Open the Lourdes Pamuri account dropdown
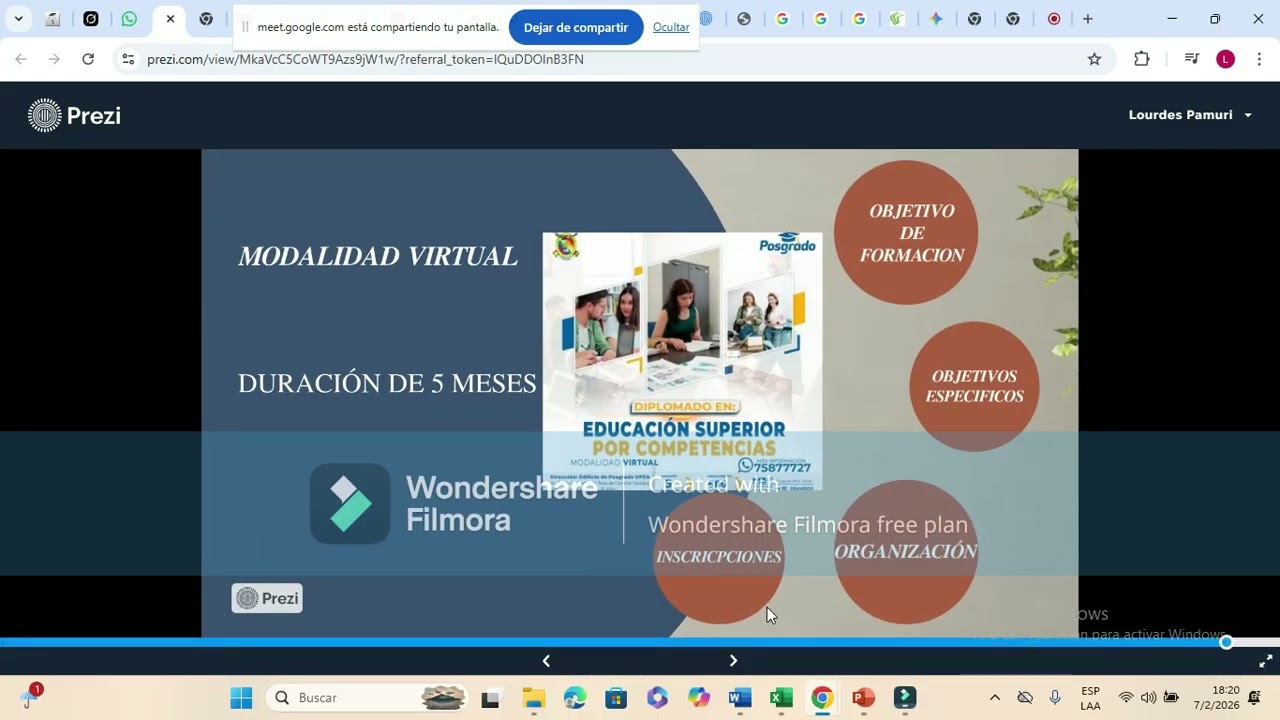Image resolution: width=1280 pixels, height=720 pixels. point(1190,115)
